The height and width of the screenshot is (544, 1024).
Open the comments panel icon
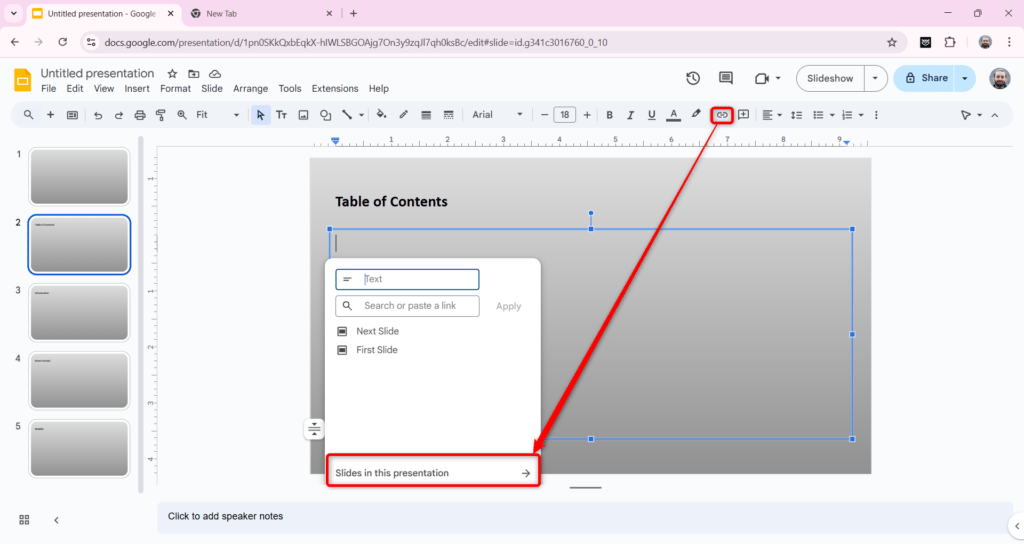coord(726,78)
